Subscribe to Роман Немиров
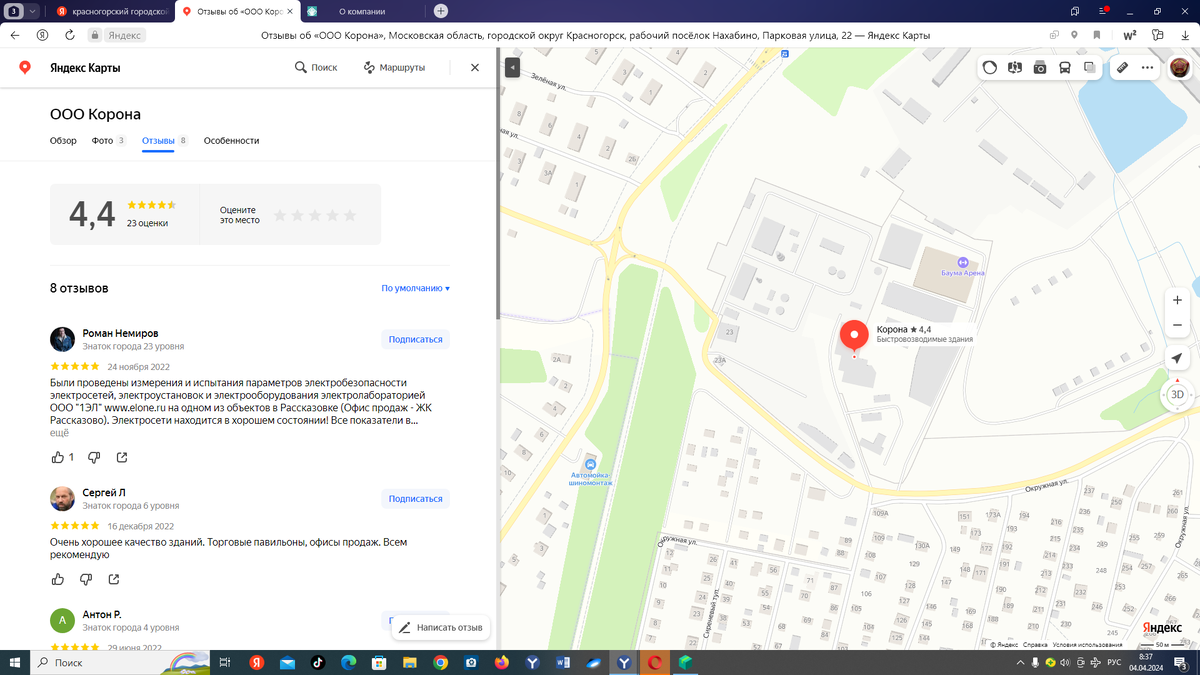This screenshot has height=675, width=1200. (x=415, y=339)
